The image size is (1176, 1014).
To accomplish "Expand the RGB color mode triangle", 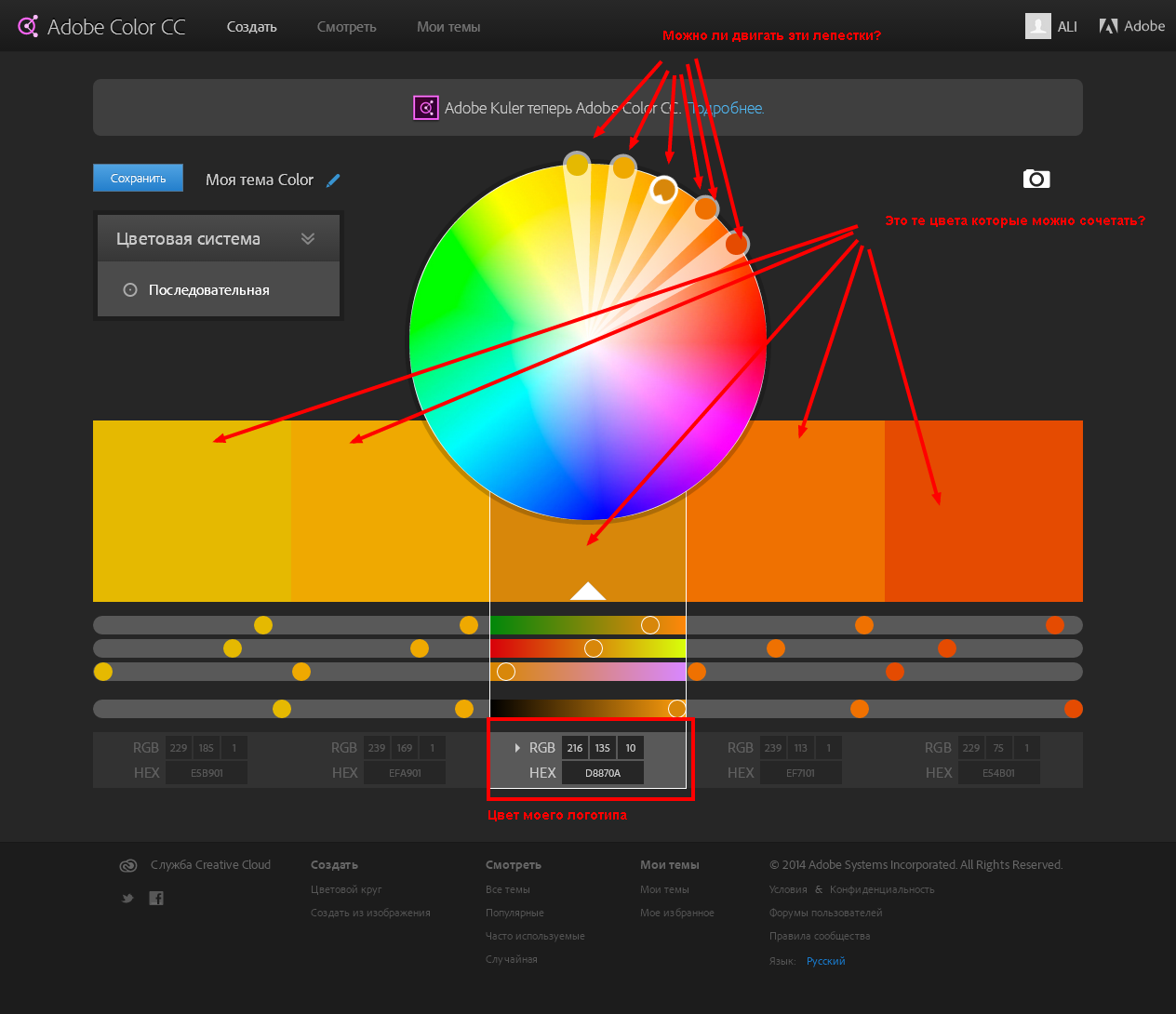I will (517, 748).
